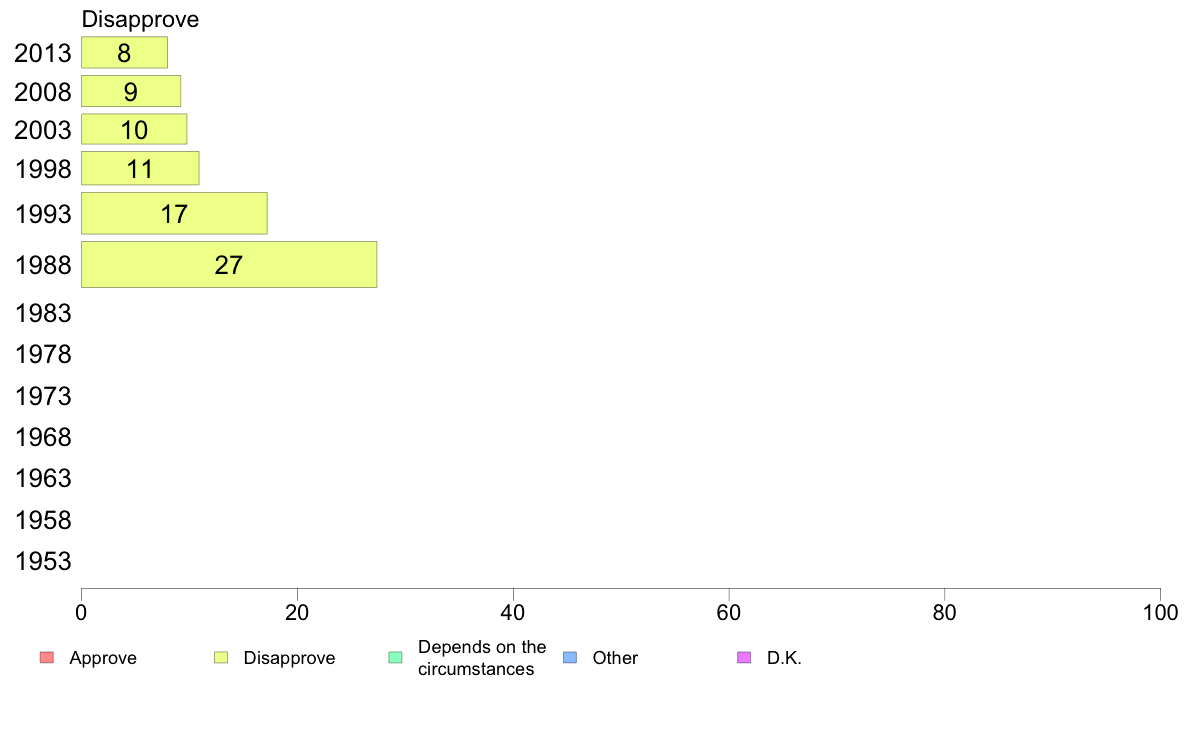Click the 2013 bar showing 8
The image size is (1188, 736).
124,53
